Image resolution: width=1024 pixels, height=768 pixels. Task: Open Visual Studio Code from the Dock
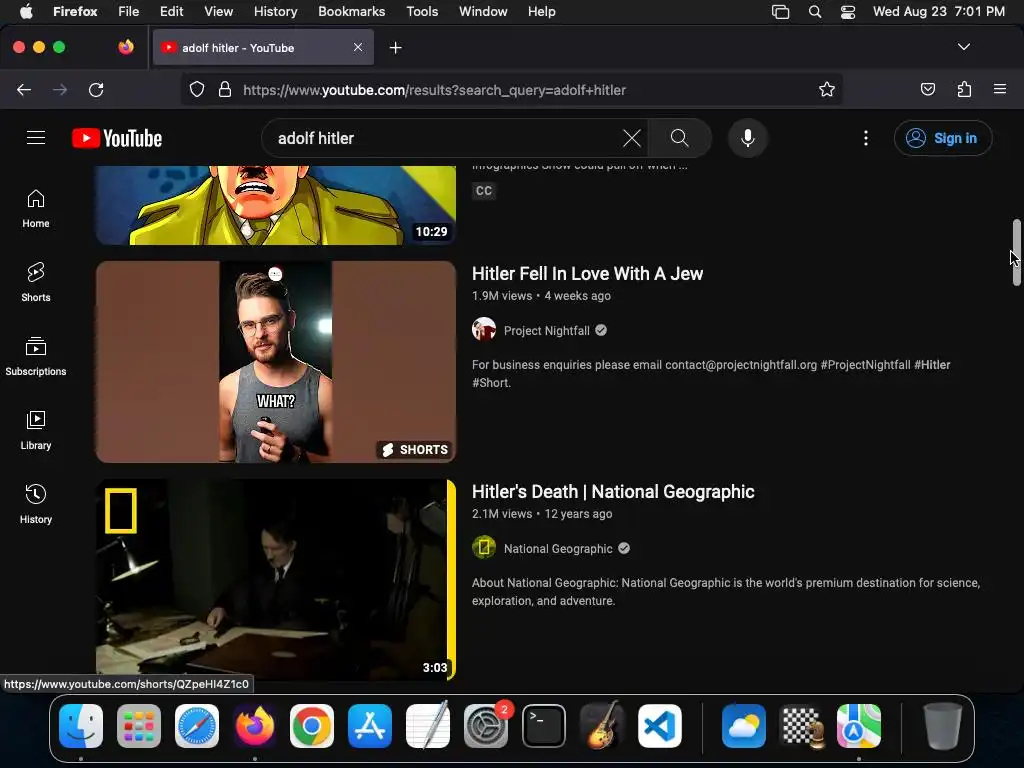click(x=660, y=726)
